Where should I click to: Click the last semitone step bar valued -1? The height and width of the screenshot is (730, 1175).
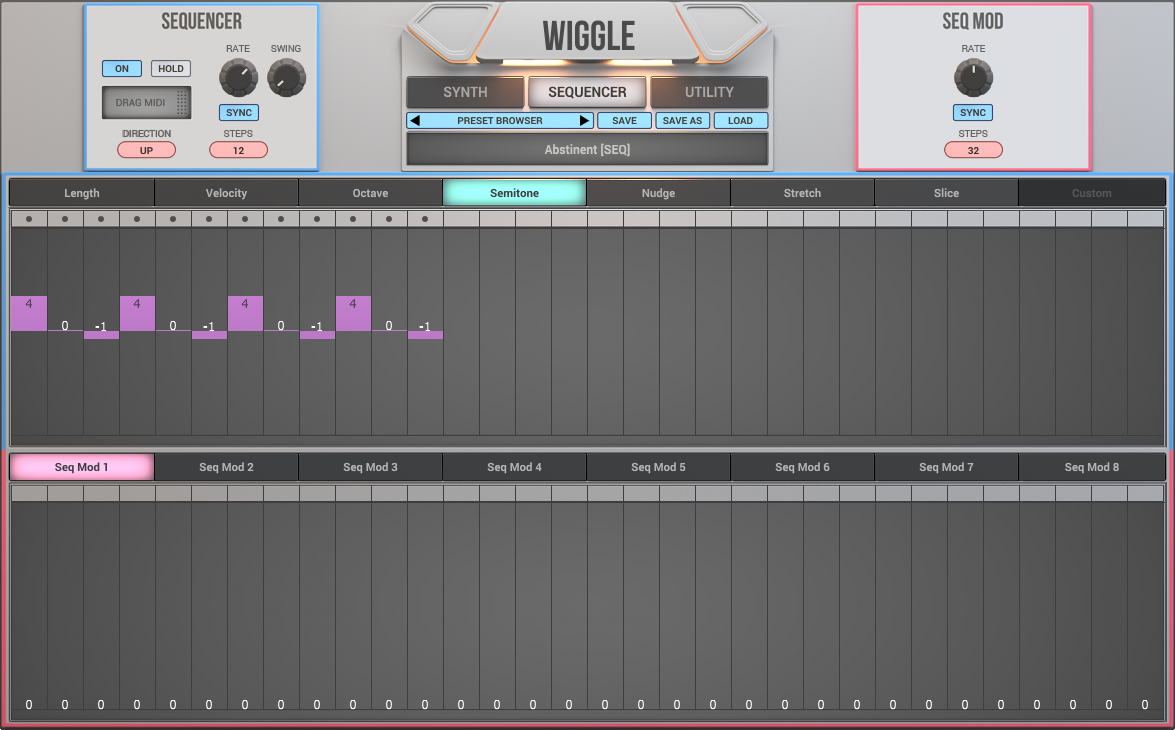pyautogui.click(x=425, y=334)
